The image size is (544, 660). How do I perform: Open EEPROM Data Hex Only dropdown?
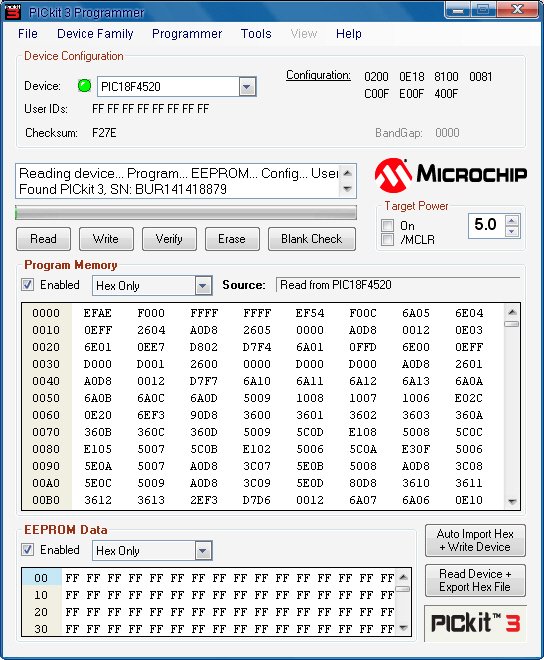point(203,551)
